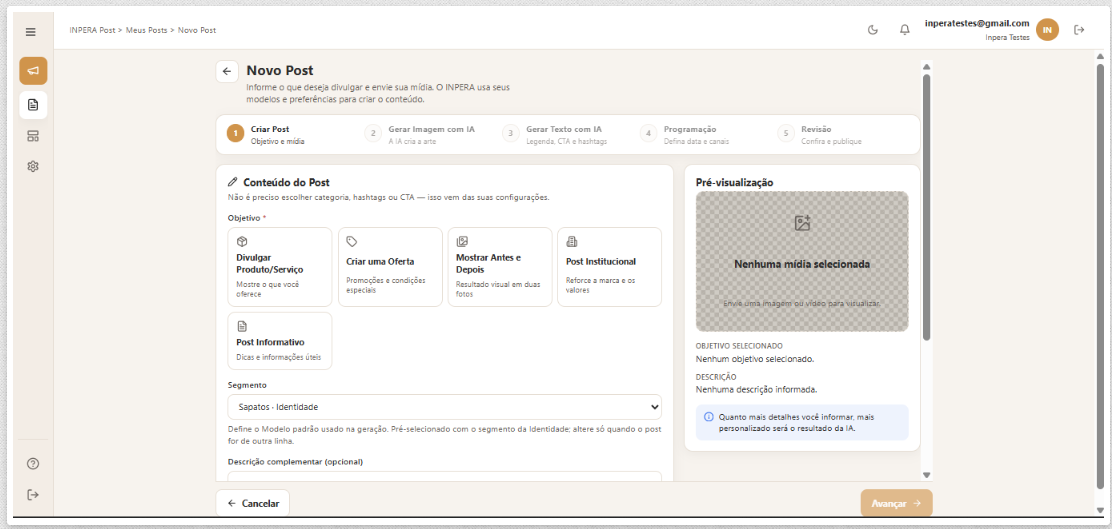Click Novo Post breadcrumb
The width and height of the screenshot is (1112, 529).
tap(197, 30)
